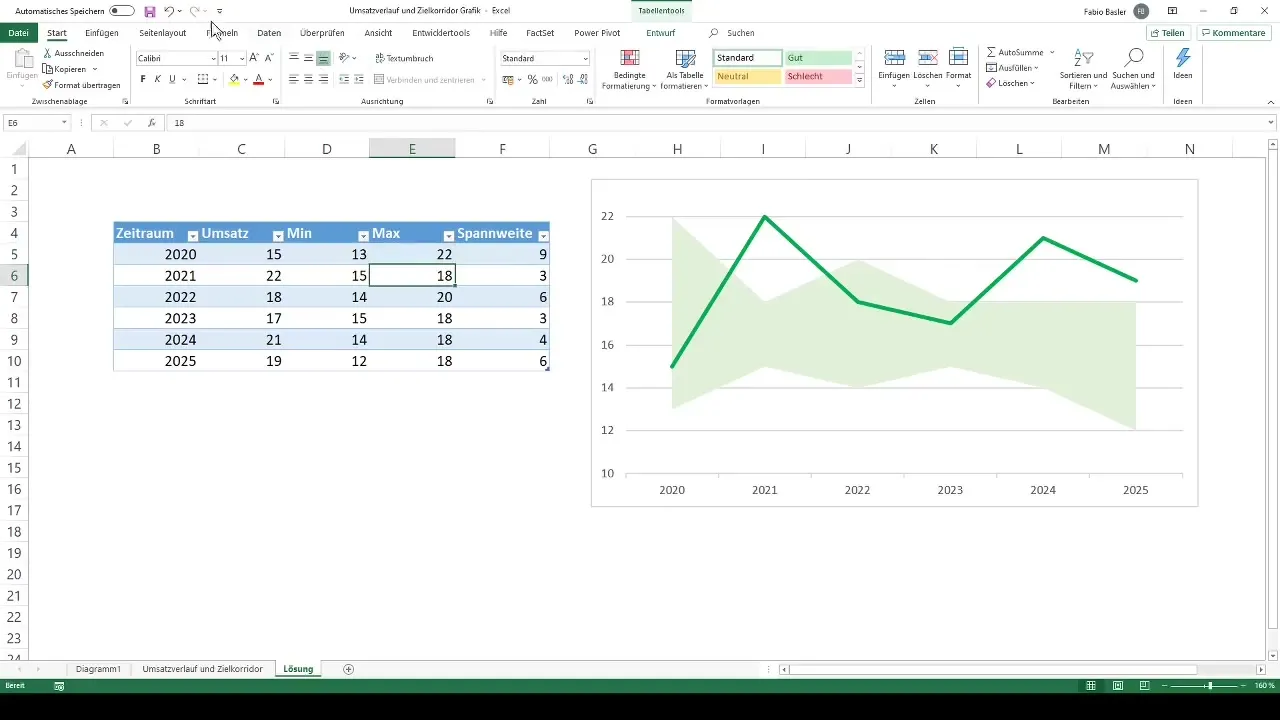Toggle italic K formatting

[157, 79]
